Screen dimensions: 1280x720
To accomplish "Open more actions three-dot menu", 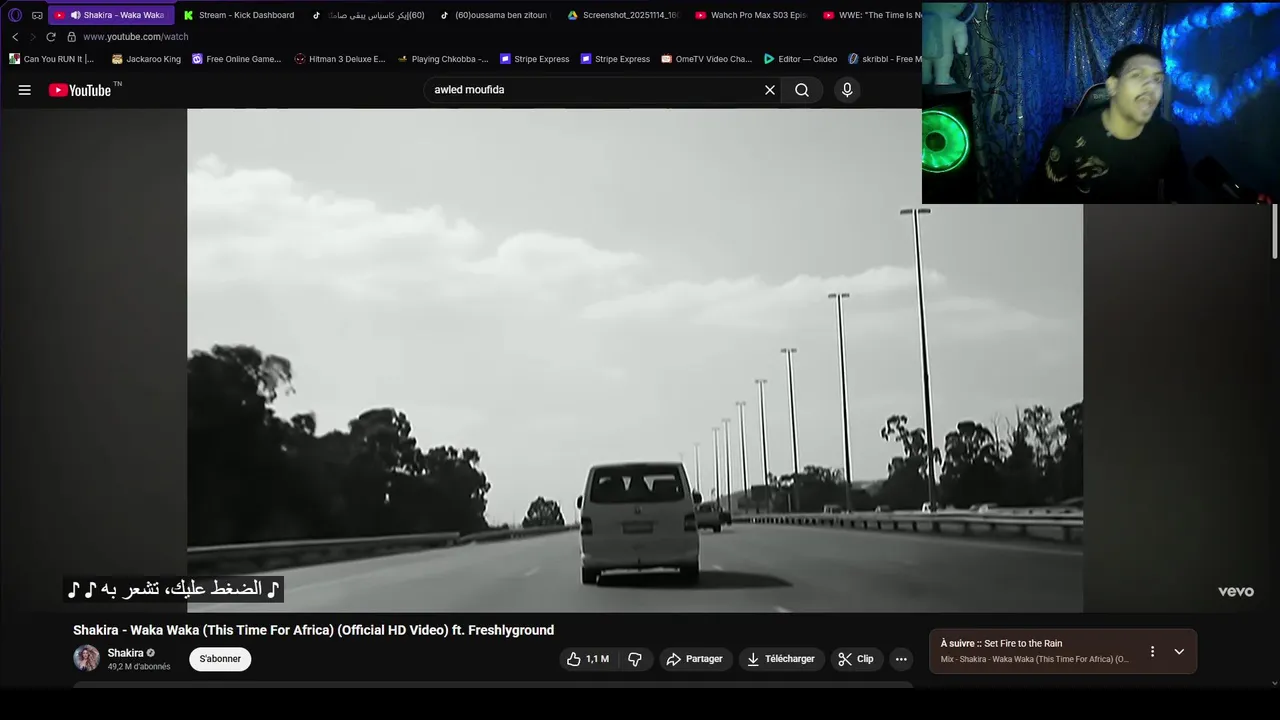I will click(901, 659).
